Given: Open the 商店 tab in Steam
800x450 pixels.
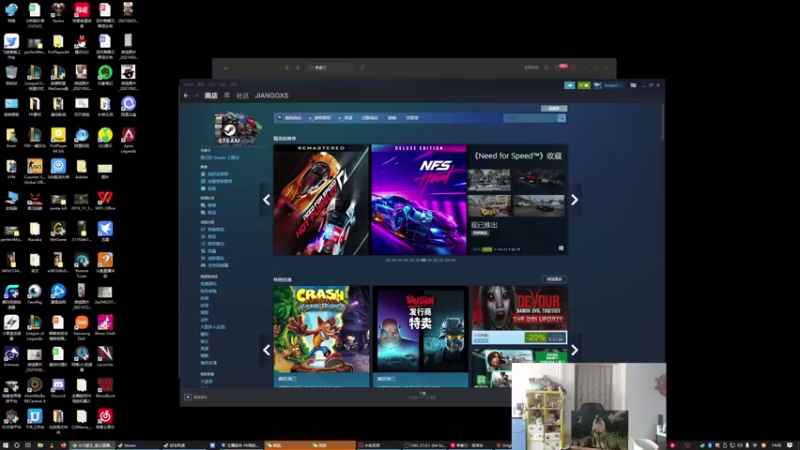Looking at the screenshot, I should (211, 95).
